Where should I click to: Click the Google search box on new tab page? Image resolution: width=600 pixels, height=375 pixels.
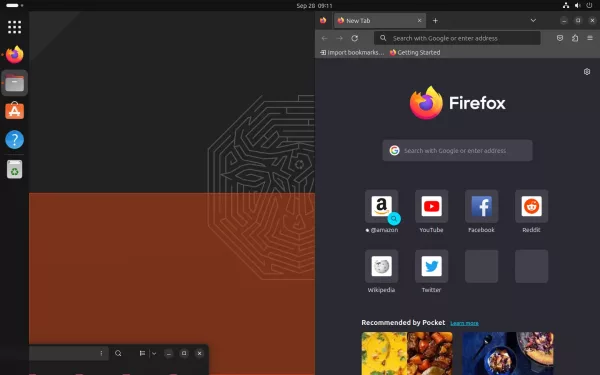tap(457, 150)
